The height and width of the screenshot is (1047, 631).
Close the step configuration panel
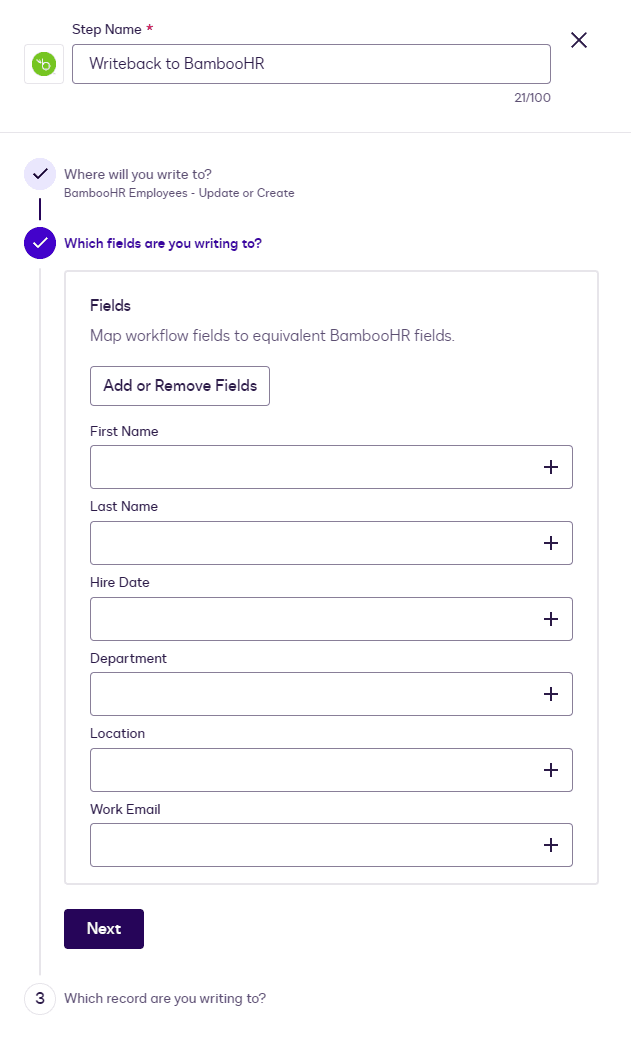579,40
